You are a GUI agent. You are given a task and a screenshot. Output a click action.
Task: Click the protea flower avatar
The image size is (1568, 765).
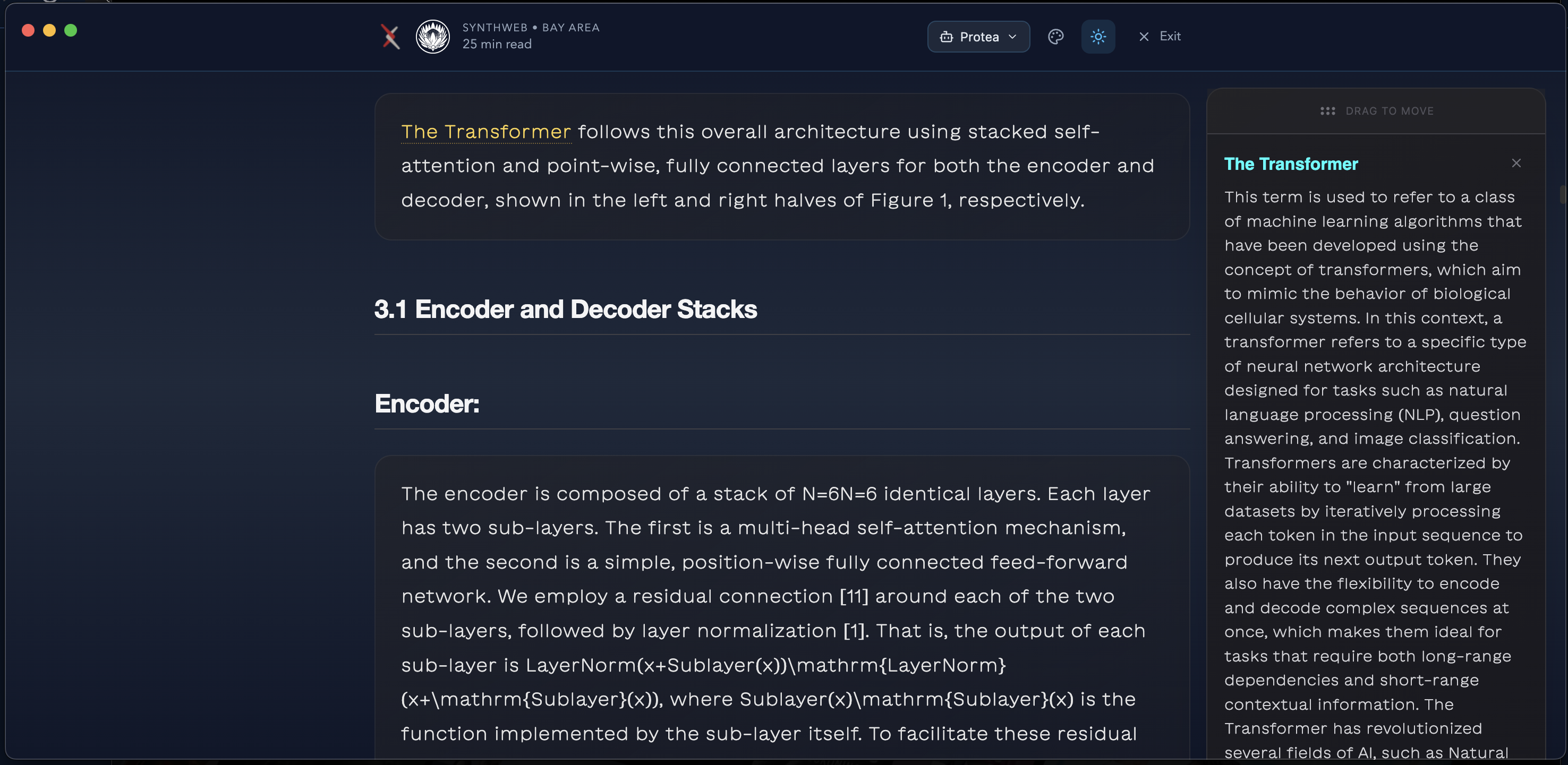tap(432, 37)
